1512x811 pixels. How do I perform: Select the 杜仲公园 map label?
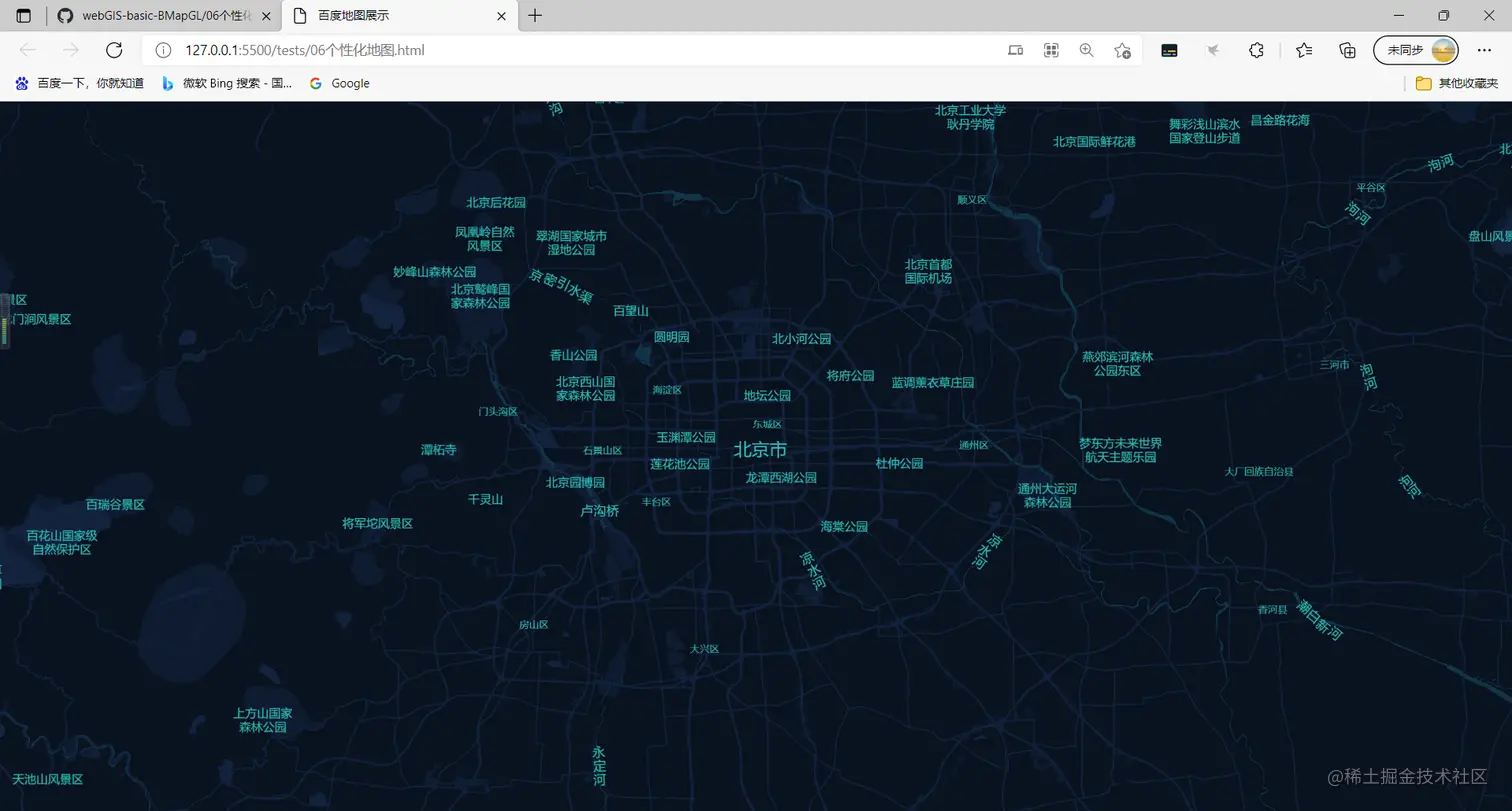899,463
